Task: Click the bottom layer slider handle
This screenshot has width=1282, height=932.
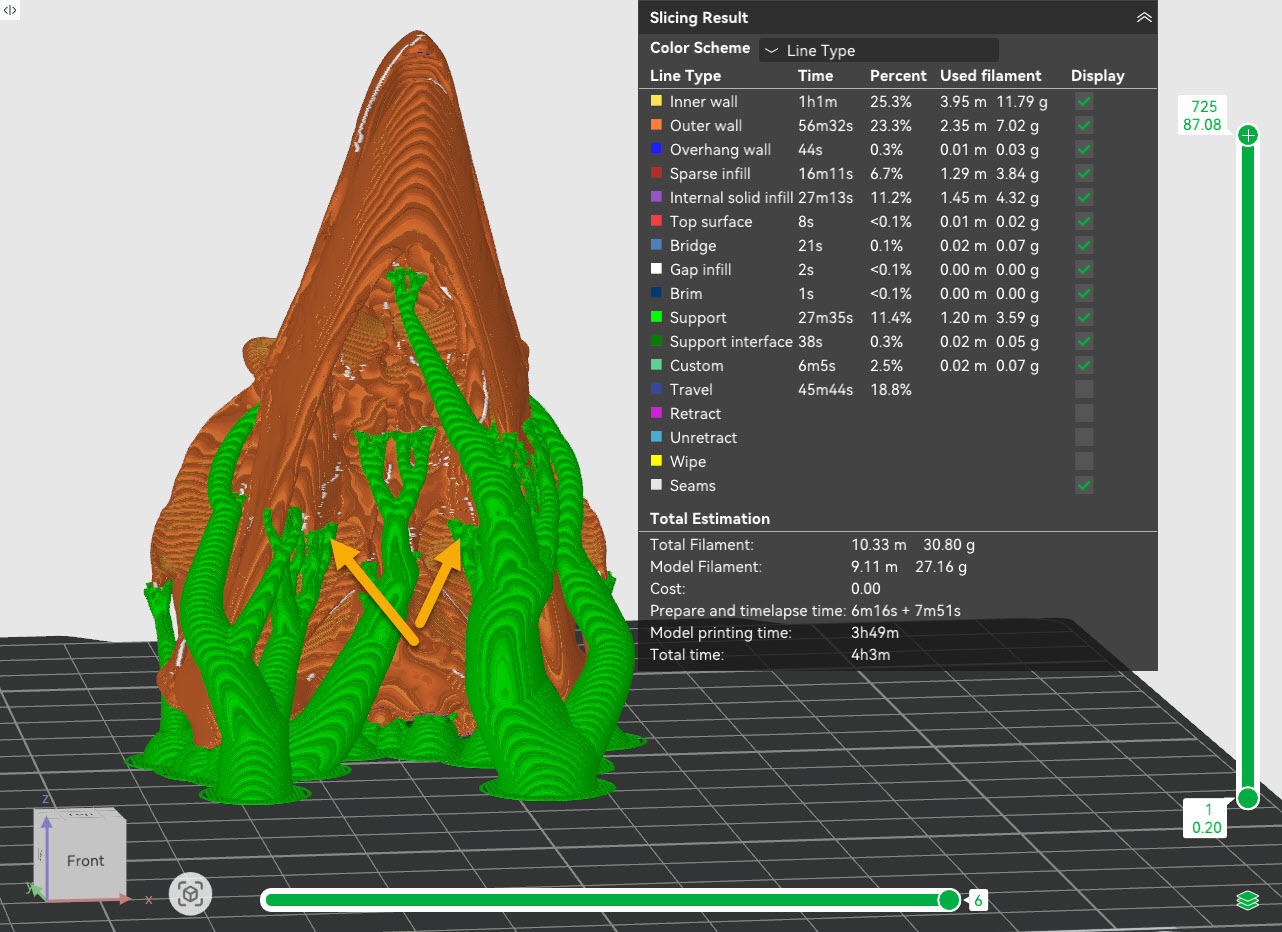Action: pyautogui.click(x=1247, y=797)
